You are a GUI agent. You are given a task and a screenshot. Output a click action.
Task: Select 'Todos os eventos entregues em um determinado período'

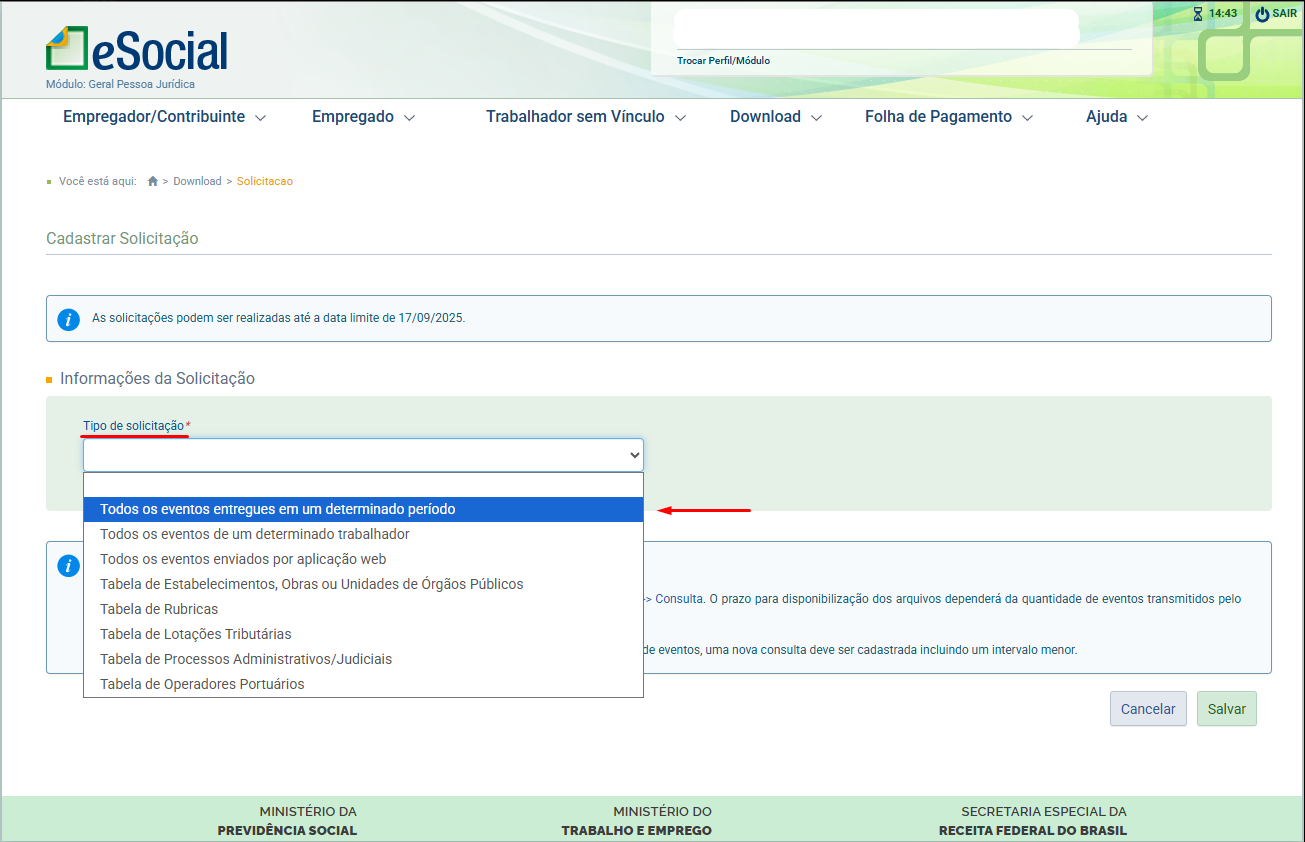point(363,509)
